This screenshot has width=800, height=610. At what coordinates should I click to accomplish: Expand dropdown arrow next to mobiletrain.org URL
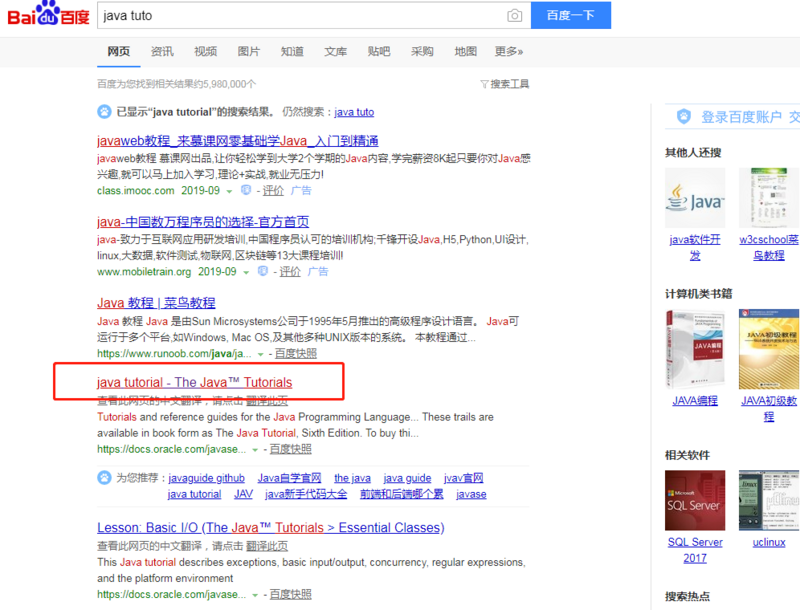[x=246, y=272]
